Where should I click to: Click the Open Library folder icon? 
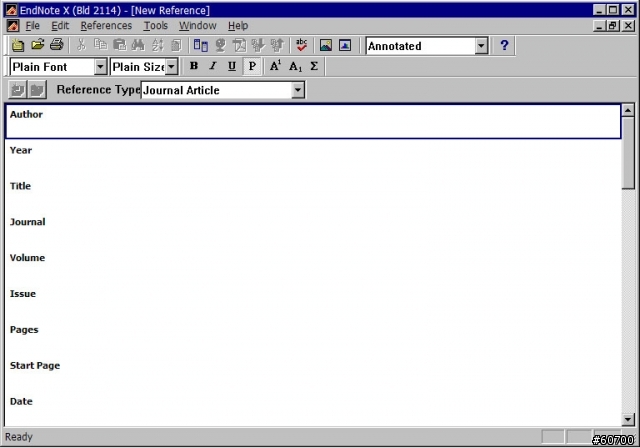(37, 44)
